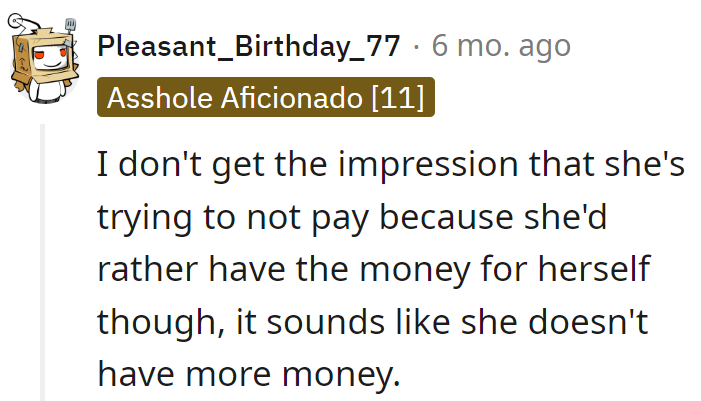The image size is (701, 401).
Task: Click the dot separator before the timestamp
Action: pyautogui.click(x=418, y=46)
